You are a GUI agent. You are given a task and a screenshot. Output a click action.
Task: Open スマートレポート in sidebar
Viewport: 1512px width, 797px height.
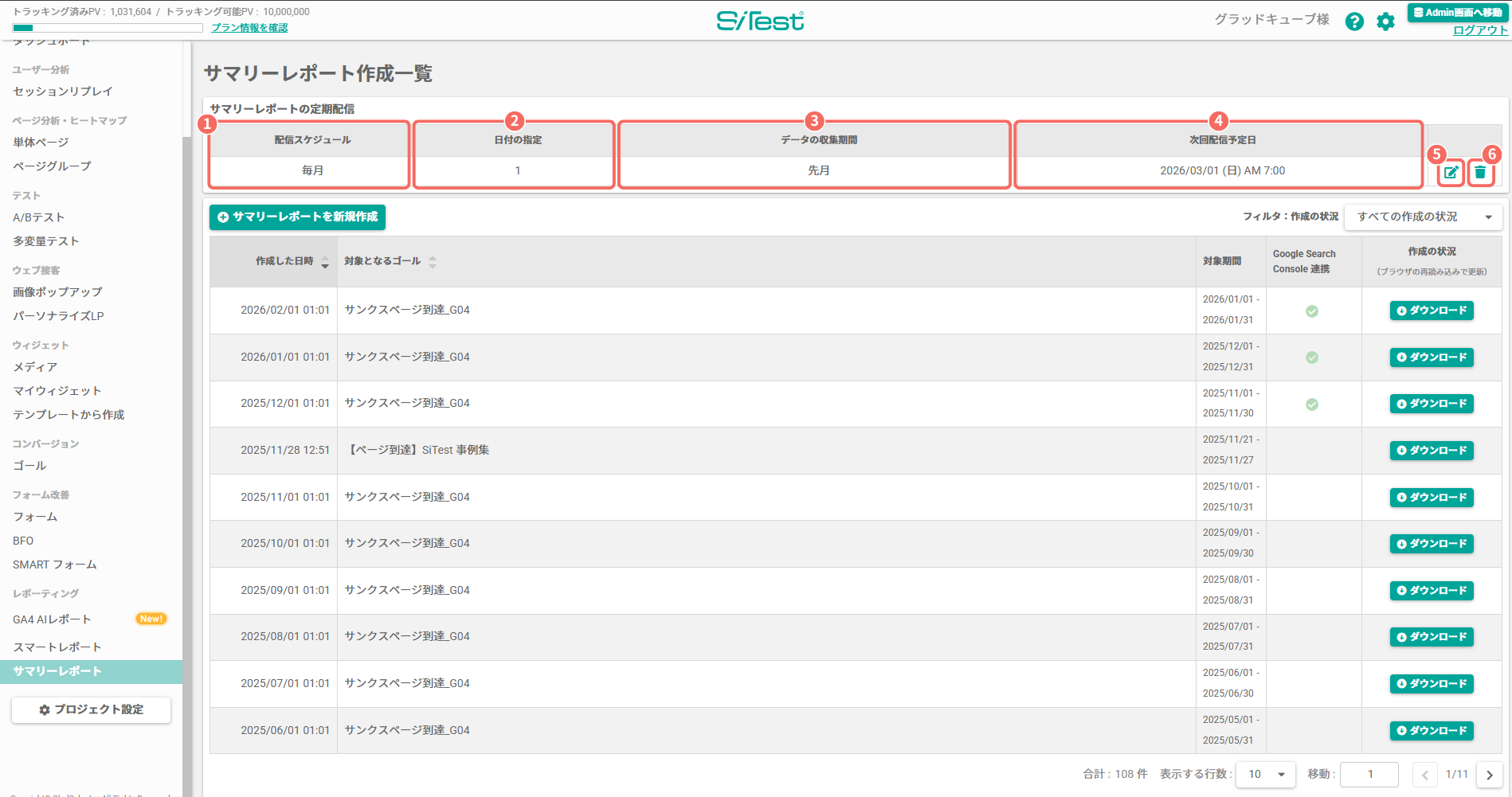(57, 647)
